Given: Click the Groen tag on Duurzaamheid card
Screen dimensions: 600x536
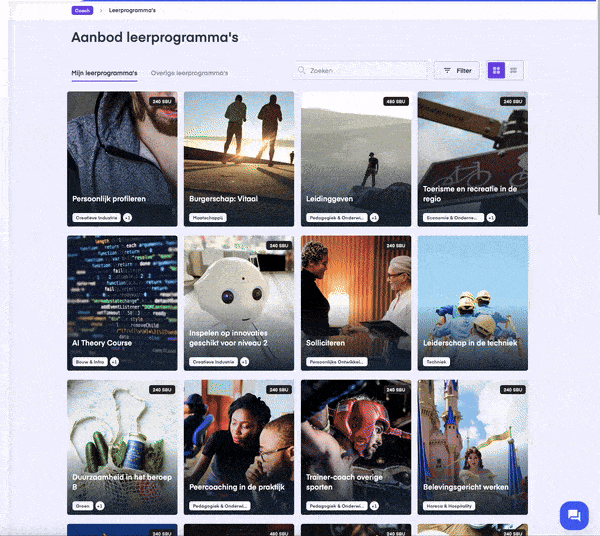Looking at the screenshot, I should click(x=83, y=506).
